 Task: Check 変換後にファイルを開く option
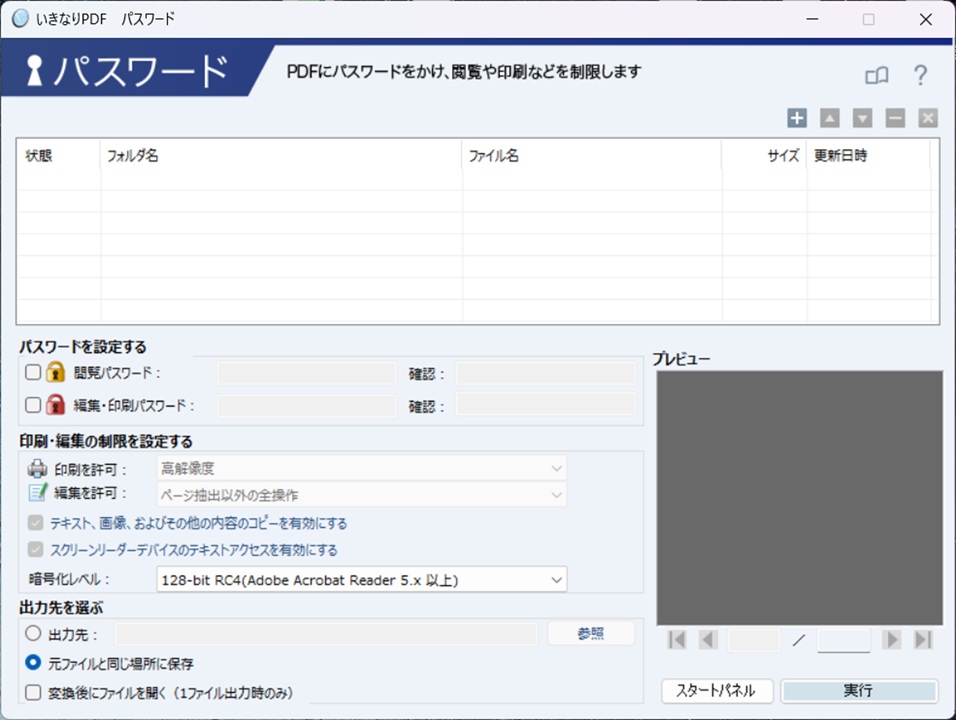click(33, 693)
